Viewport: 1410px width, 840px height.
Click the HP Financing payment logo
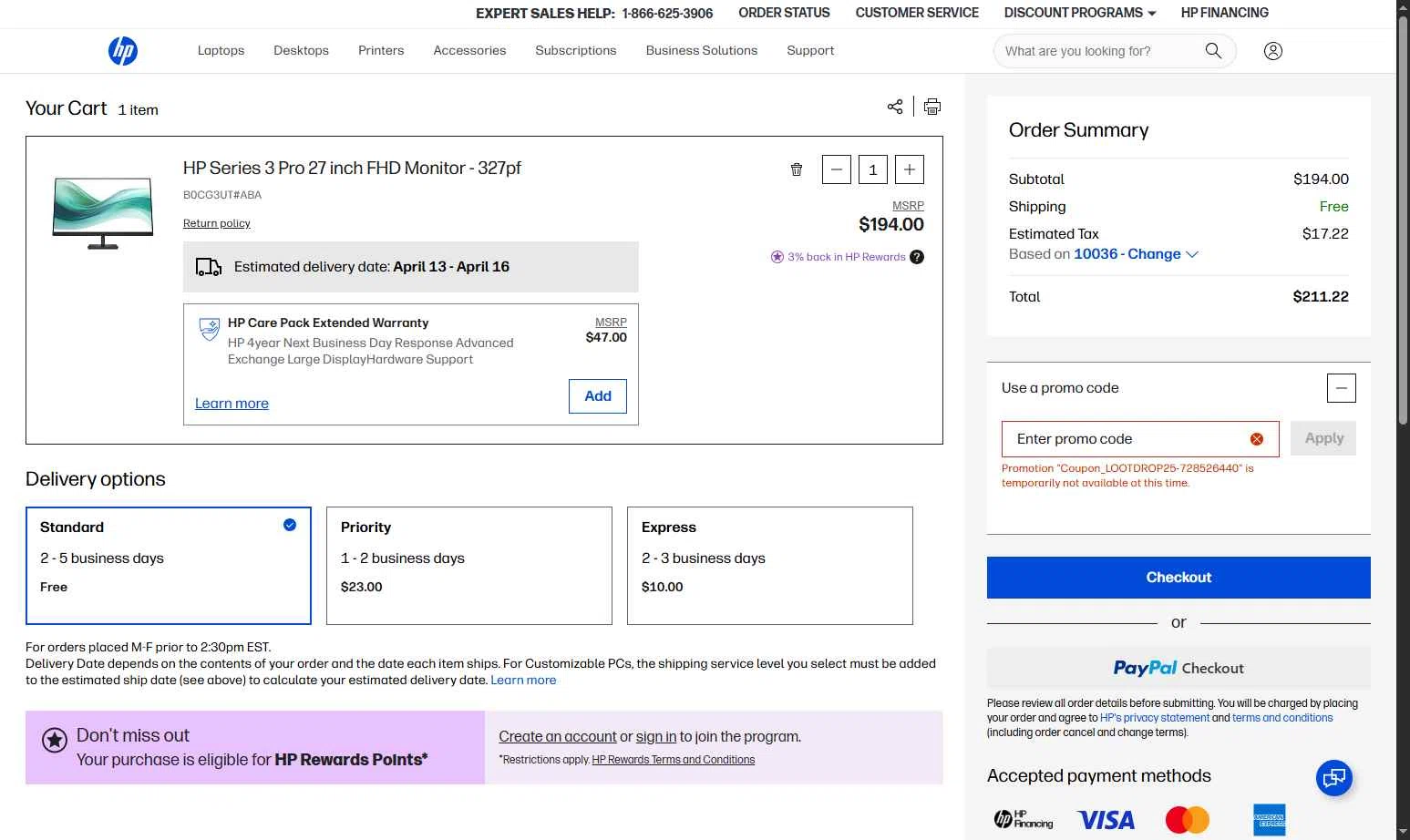1024,819
